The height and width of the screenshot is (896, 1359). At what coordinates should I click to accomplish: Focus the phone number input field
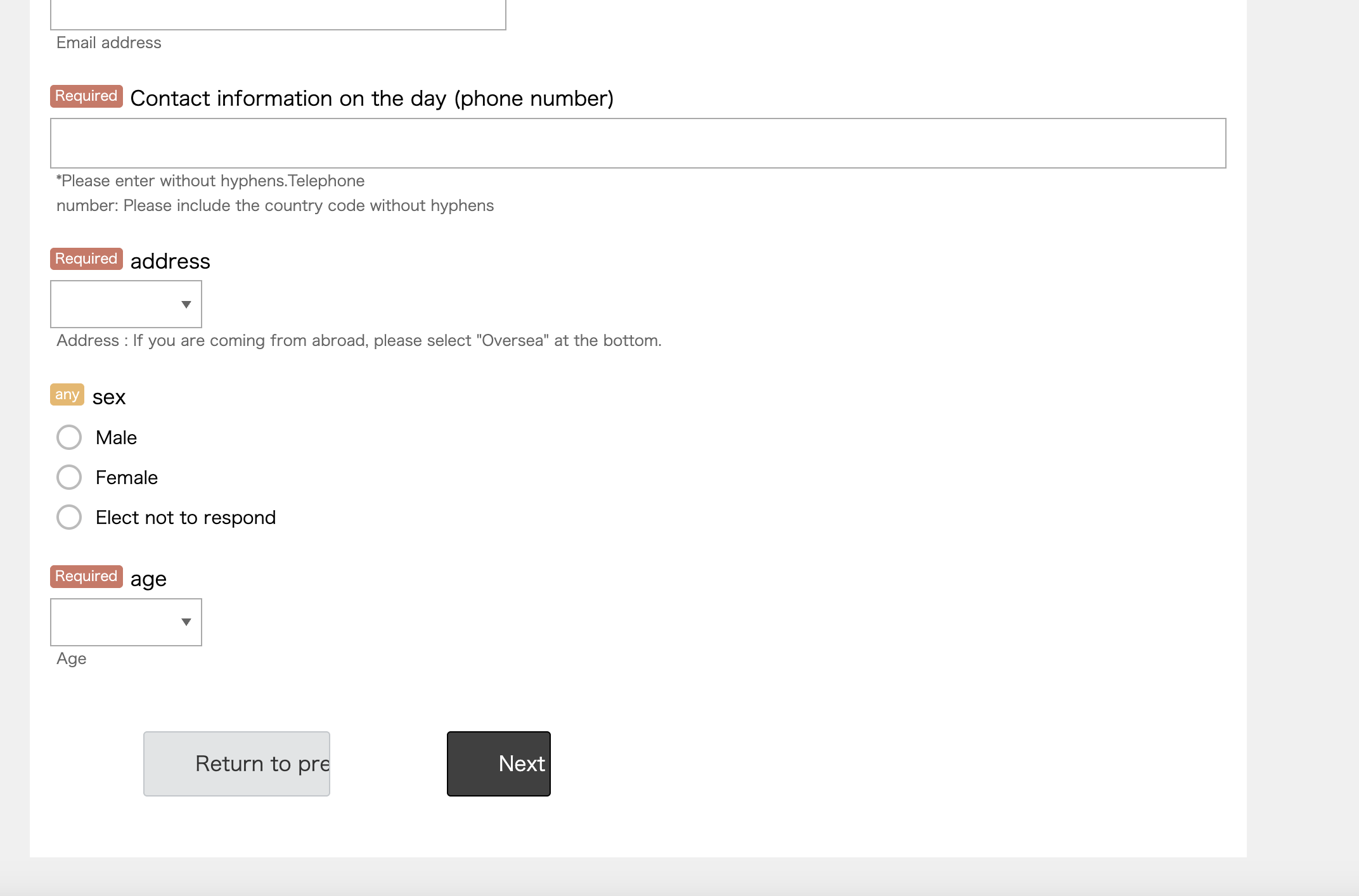(x=638, y=143)
